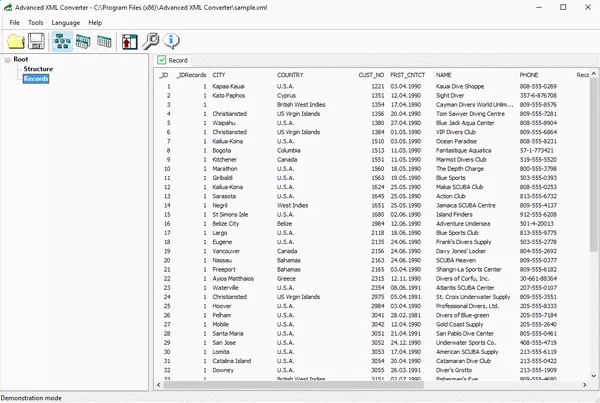Select the tree structure view icon

pos(62,41)
